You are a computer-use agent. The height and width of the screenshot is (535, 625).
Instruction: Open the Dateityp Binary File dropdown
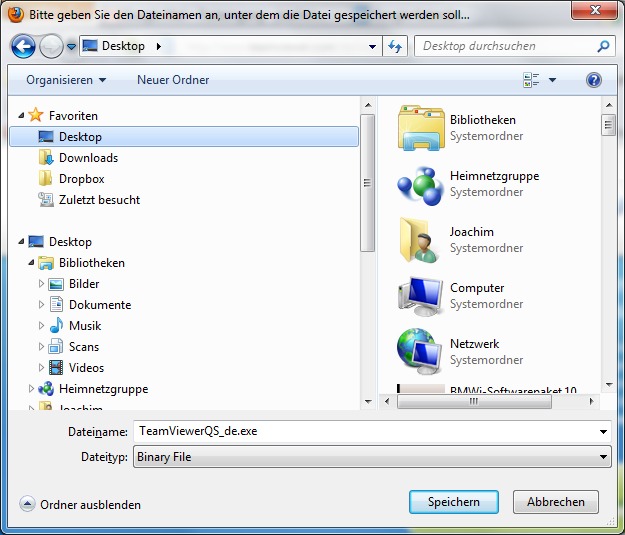372,457
